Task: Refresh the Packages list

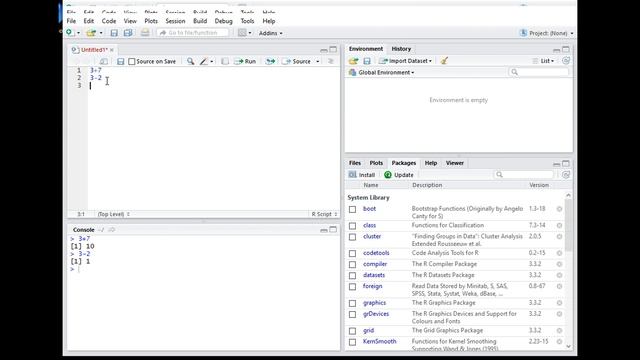Action: 566,175
